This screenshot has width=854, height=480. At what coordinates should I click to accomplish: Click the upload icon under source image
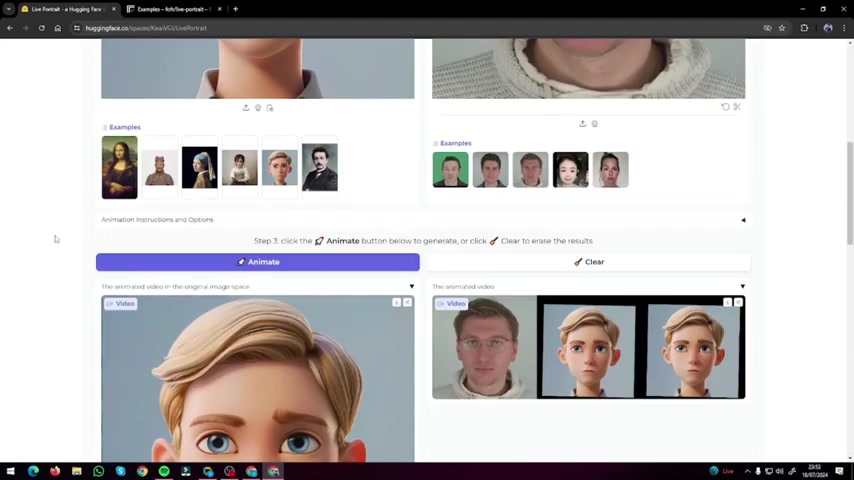click(x=246, y=108)
